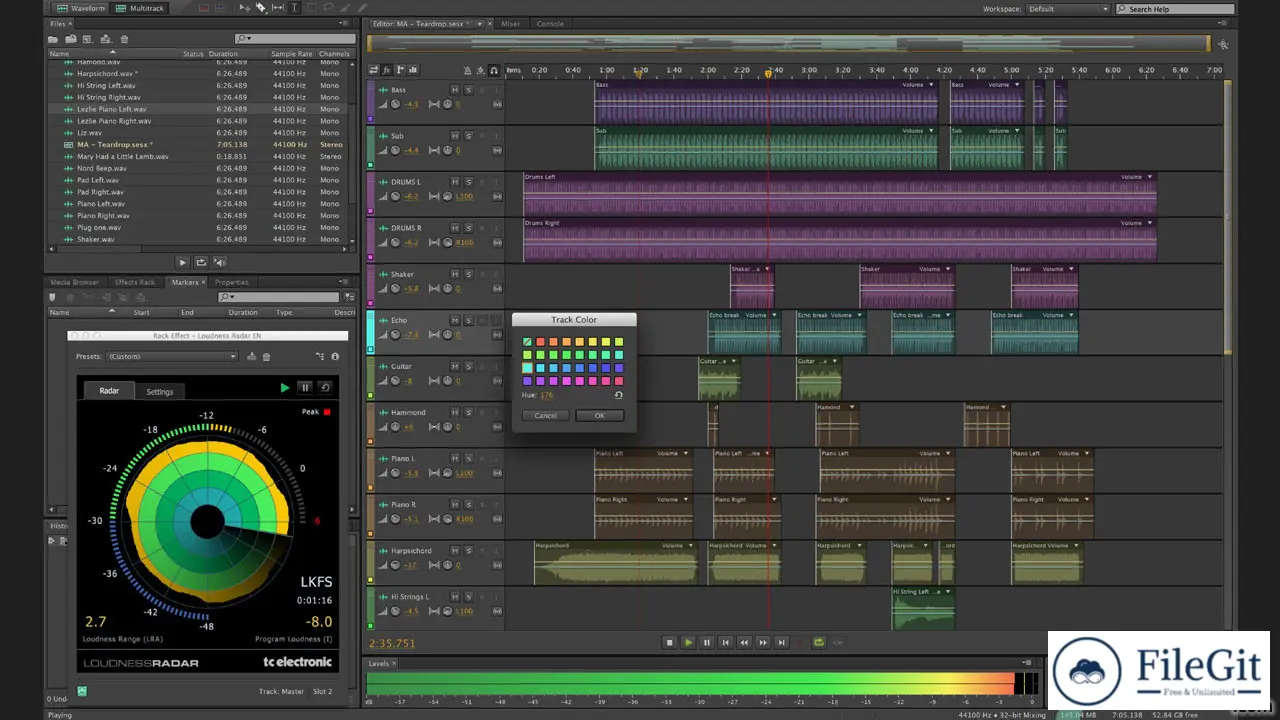Pick the red swatch in Track Color
This screenshot has width=1280, height=720.
tap(540, 342)
